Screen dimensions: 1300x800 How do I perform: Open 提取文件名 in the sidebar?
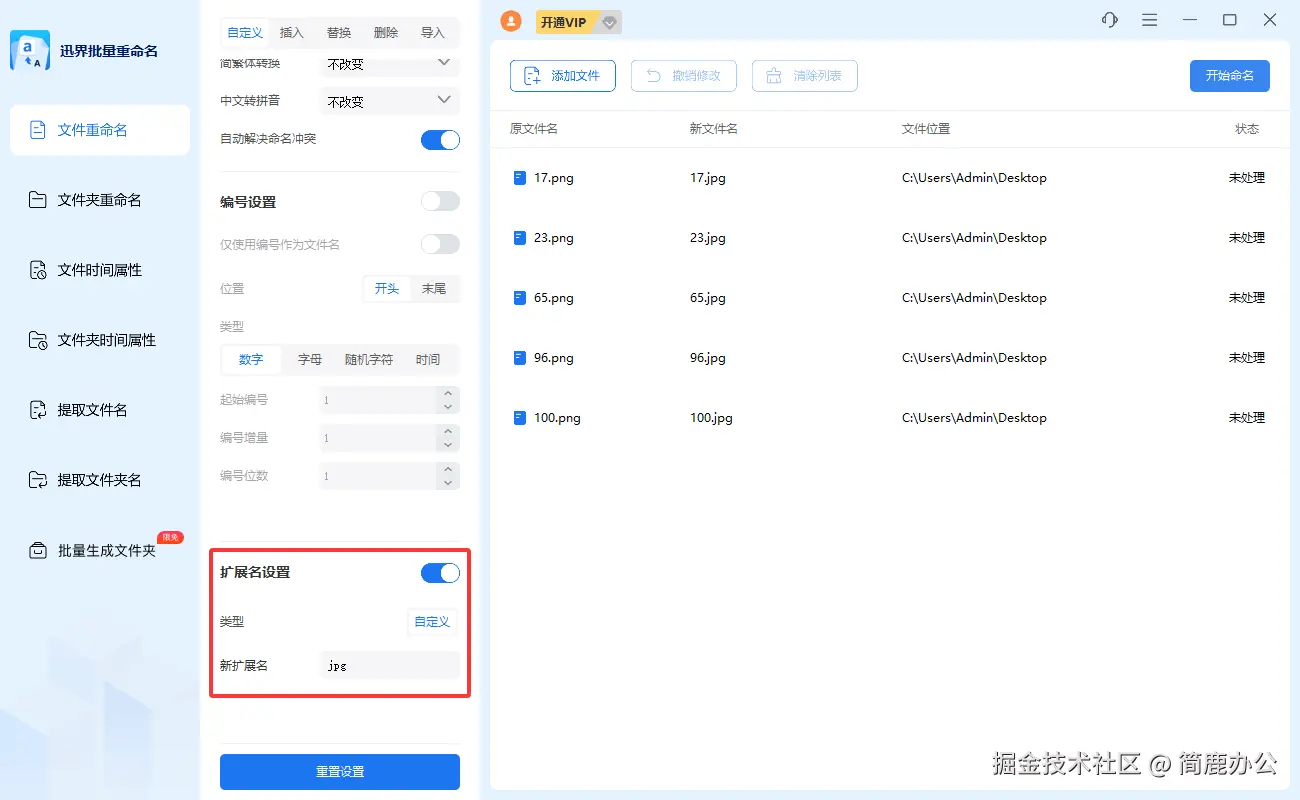click(100, 410)
